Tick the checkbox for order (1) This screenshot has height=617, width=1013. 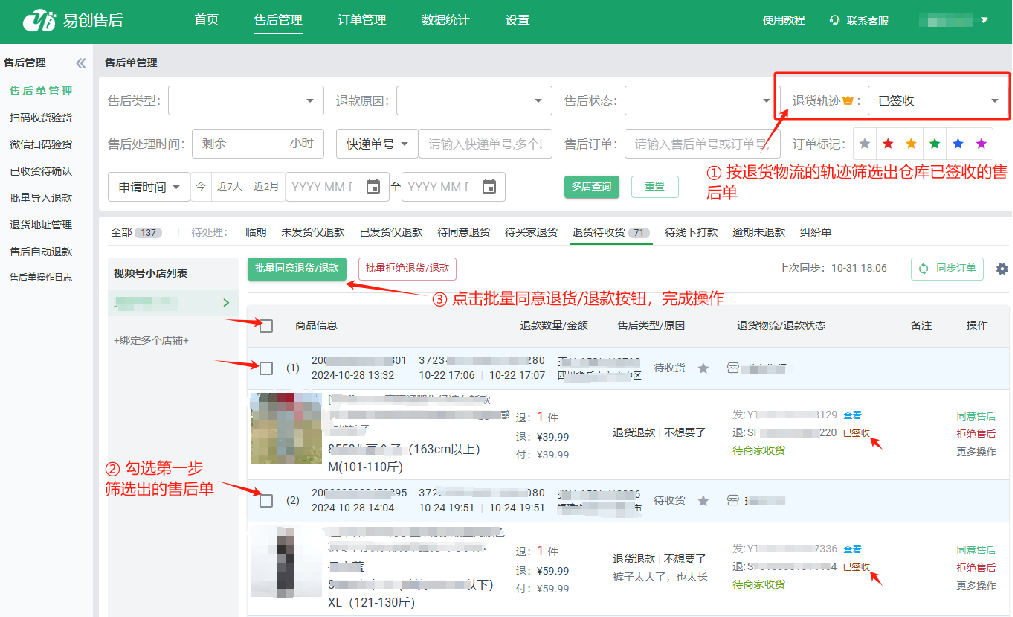(x=266, y=368)
